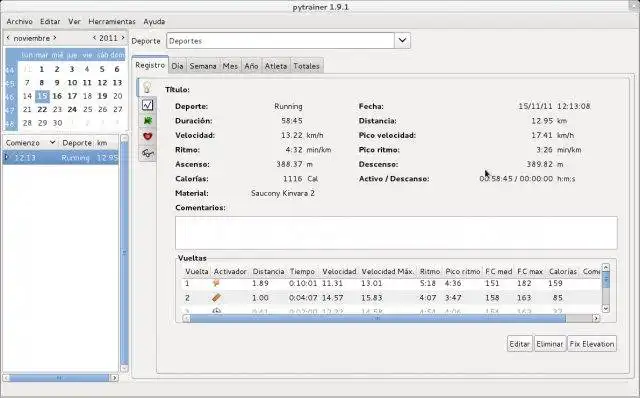Switch to the Atleta tab

tap(276, 66)
